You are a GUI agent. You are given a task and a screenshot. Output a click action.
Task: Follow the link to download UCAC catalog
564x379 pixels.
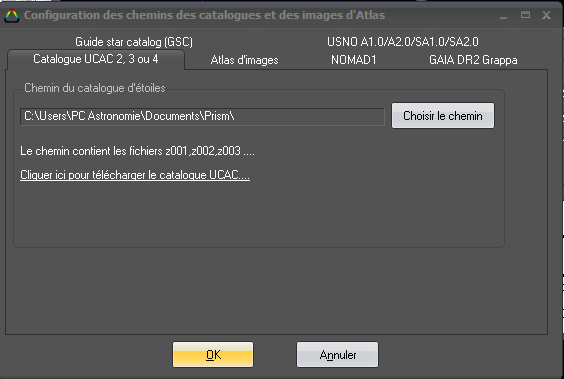coord(135,175)
